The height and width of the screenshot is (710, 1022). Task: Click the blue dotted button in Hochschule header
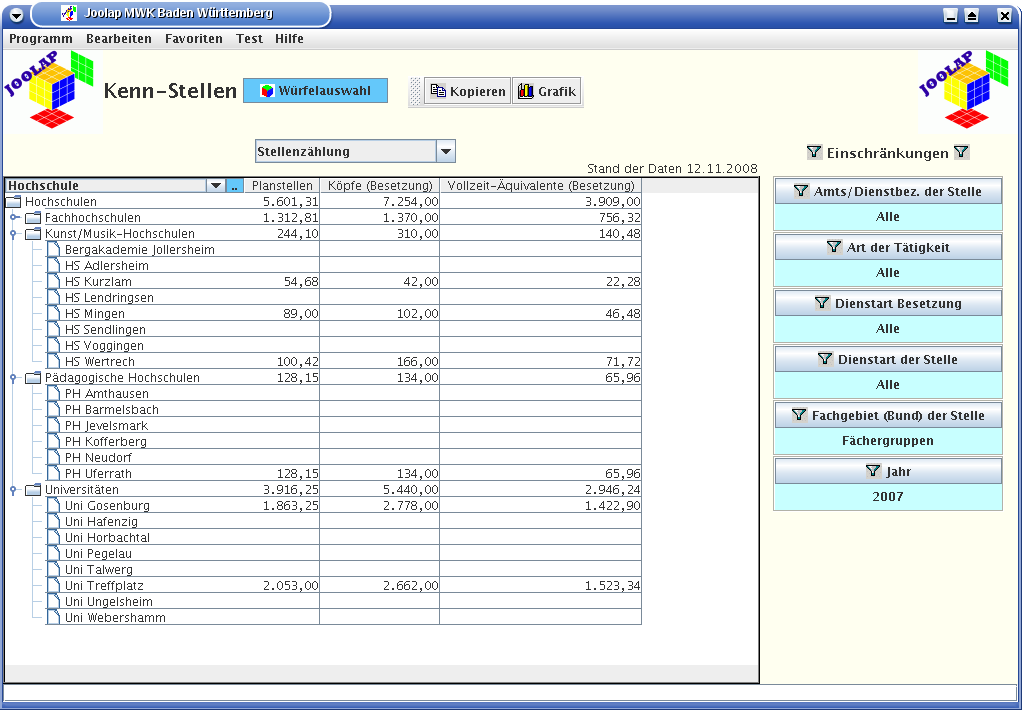tap(234, 186)
